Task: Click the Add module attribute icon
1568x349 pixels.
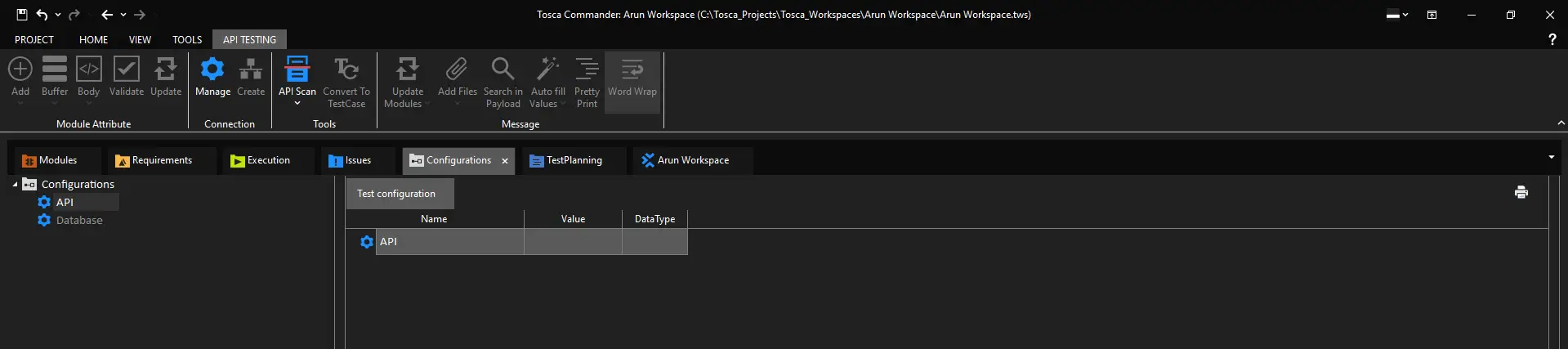Action: (20, 69)
